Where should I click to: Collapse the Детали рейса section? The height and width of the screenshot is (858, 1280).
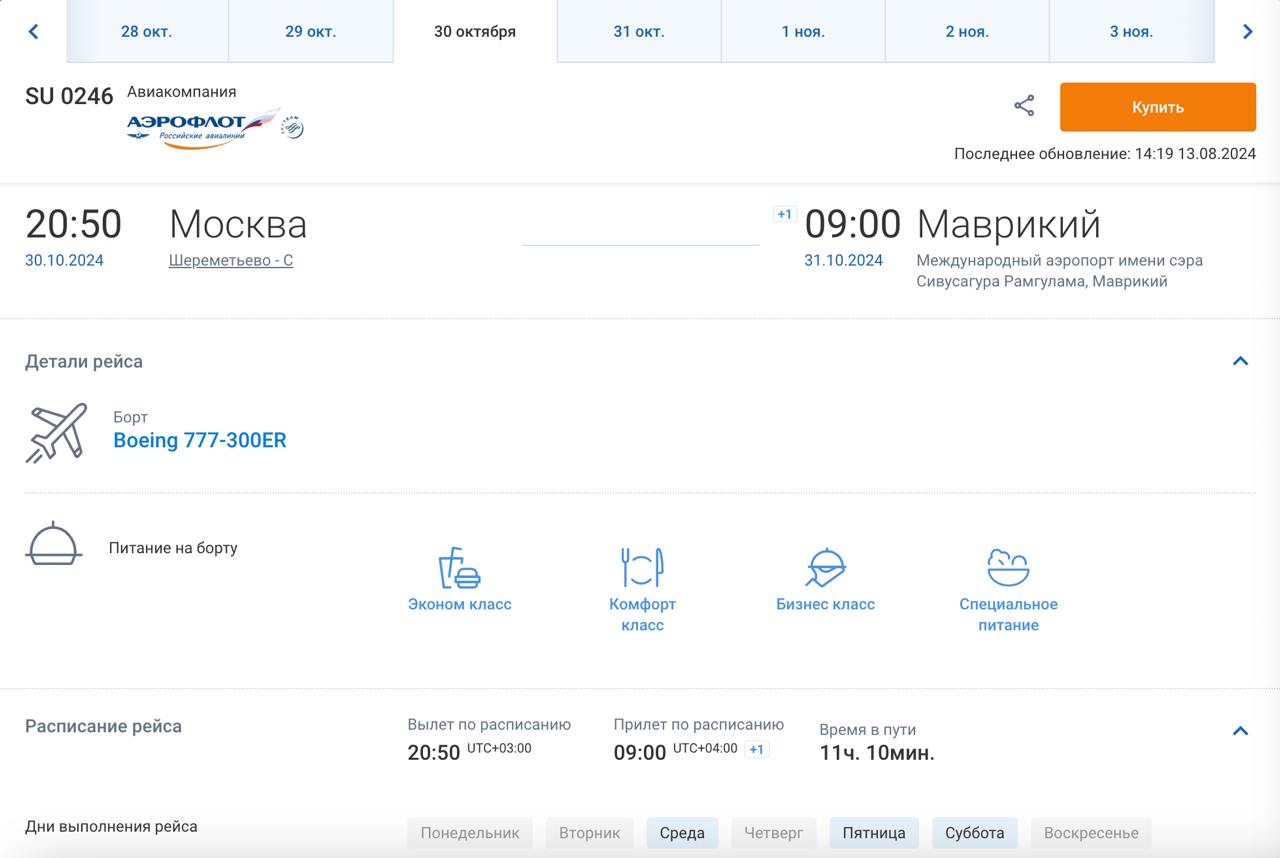pos(1240,361)
